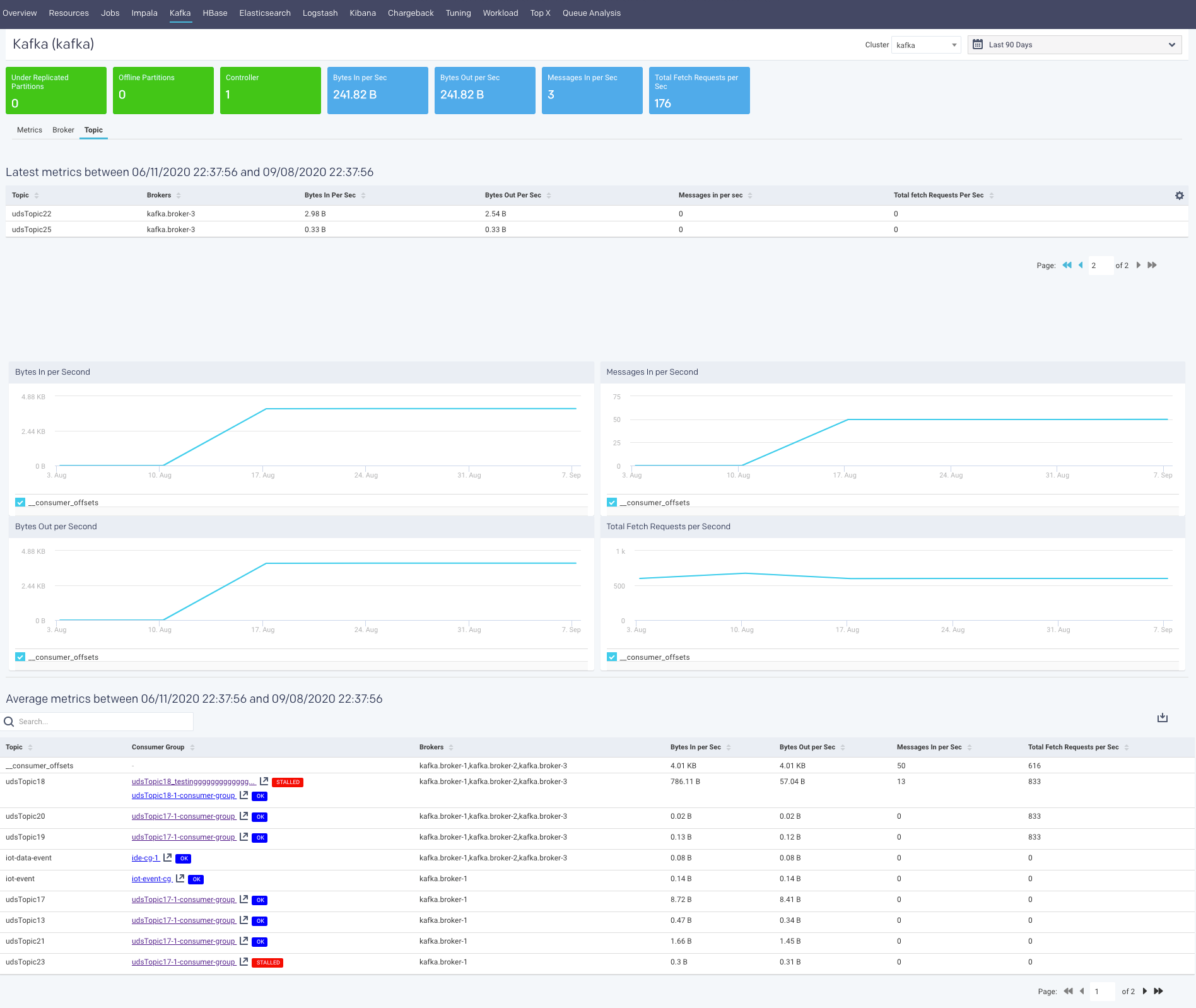1196x1008 pixels.
Task: Switch to the Broker tab
Action: [63, 130]
